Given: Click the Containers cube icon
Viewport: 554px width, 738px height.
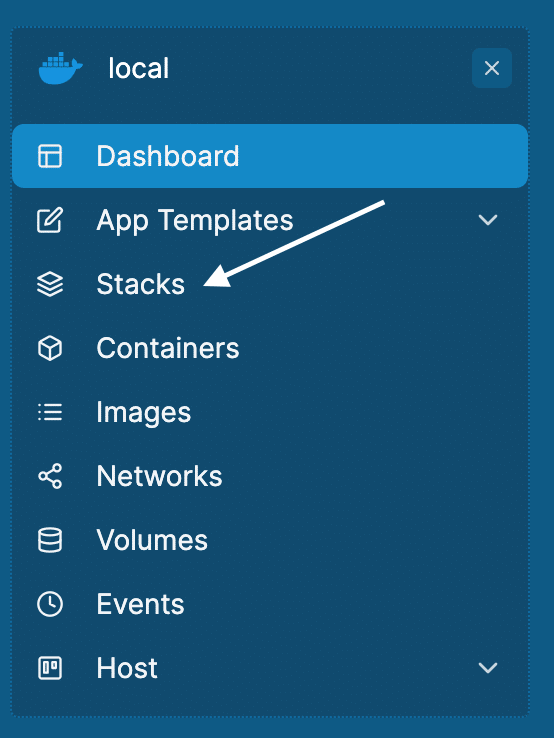Looking at the screenshot, I should (x=50, y=348).
